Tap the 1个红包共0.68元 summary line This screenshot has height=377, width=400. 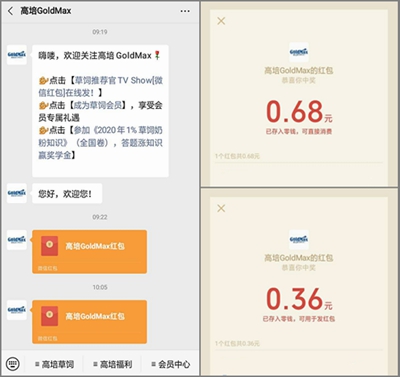point(237,156)
